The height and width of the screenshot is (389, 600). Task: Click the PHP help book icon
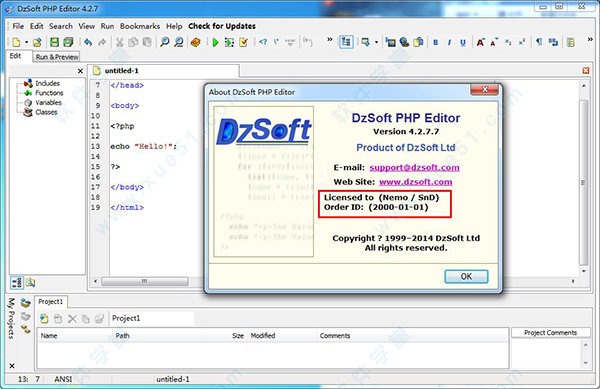point(196,42)
